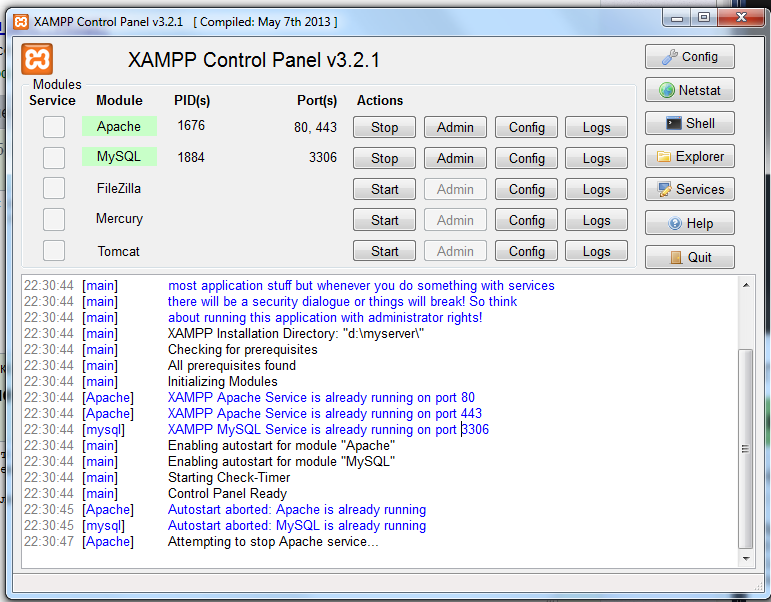
Task: Click log line 'All prerequisites found'
Action: 232,365
